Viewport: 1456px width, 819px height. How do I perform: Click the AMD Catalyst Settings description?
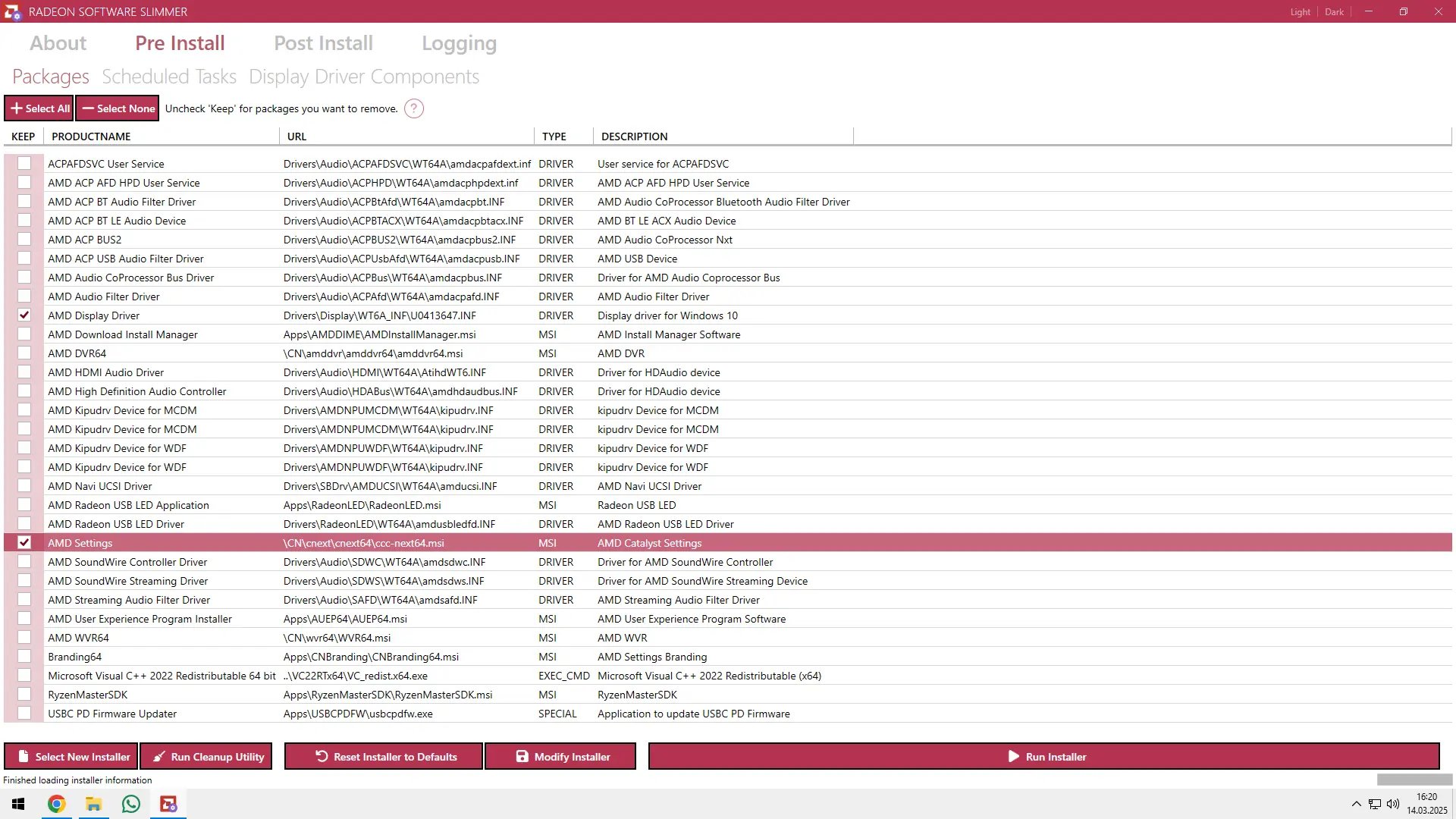tap(649, 543)
